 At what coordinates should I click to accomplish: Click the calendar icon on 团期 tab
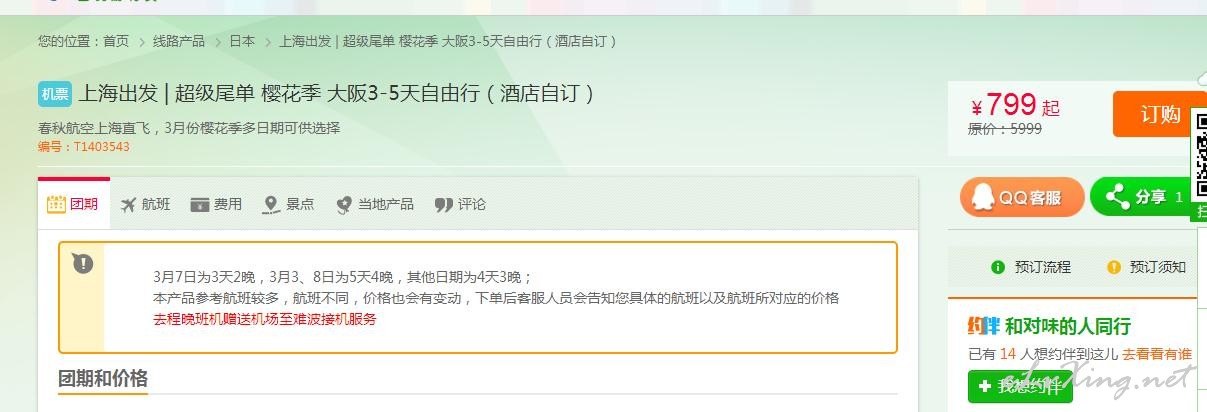coord(56,204)
